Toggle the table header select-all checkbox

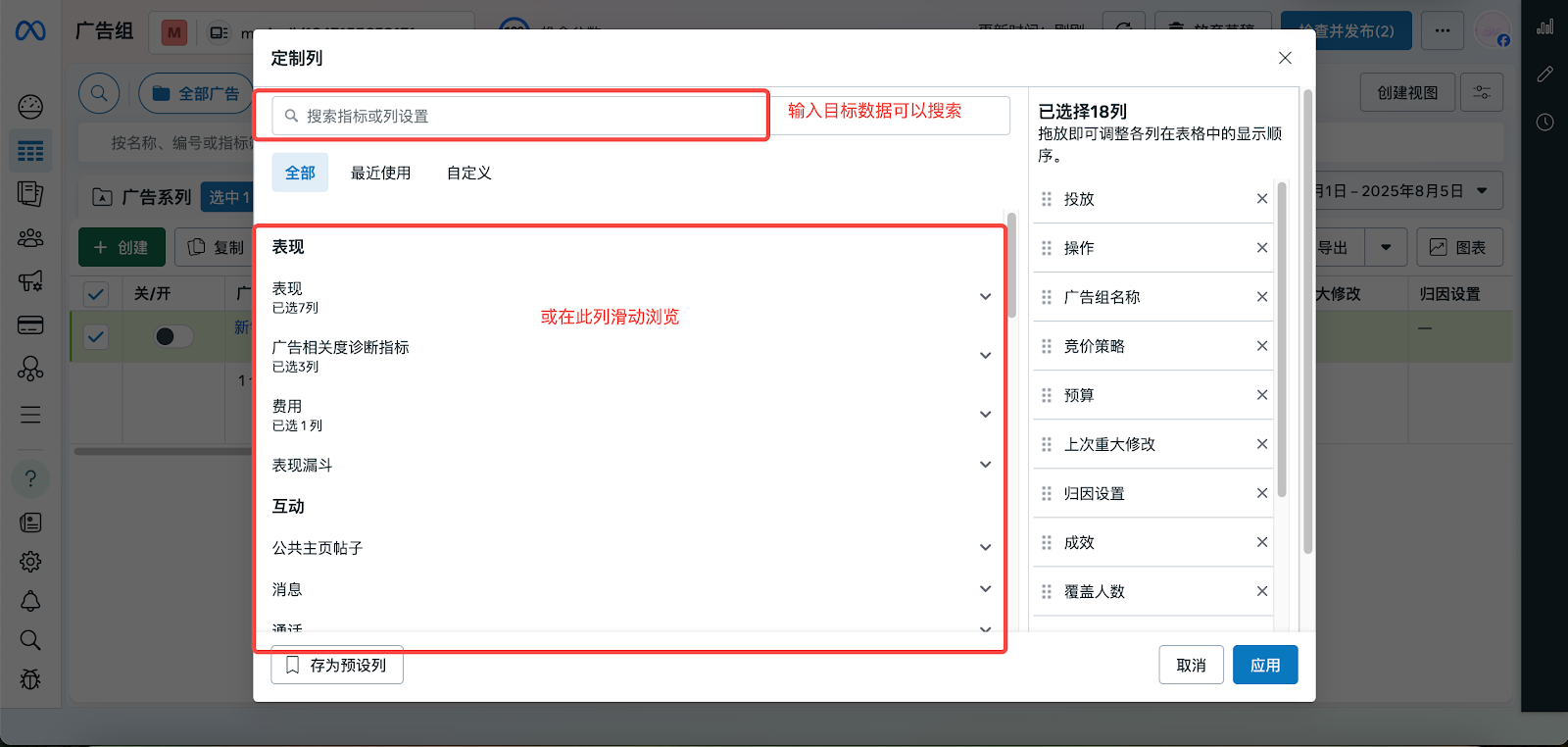(96, 293)
